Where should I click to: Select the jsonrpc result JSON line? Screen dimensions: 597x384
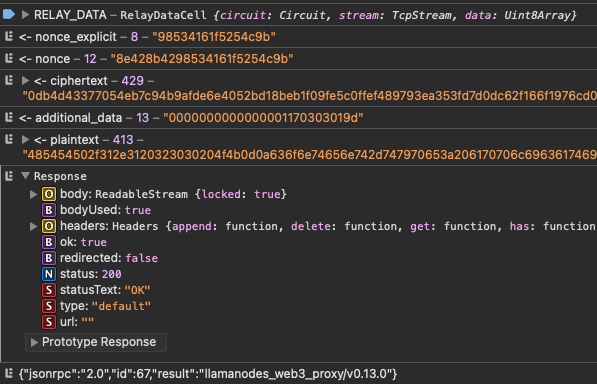point(208,374)
